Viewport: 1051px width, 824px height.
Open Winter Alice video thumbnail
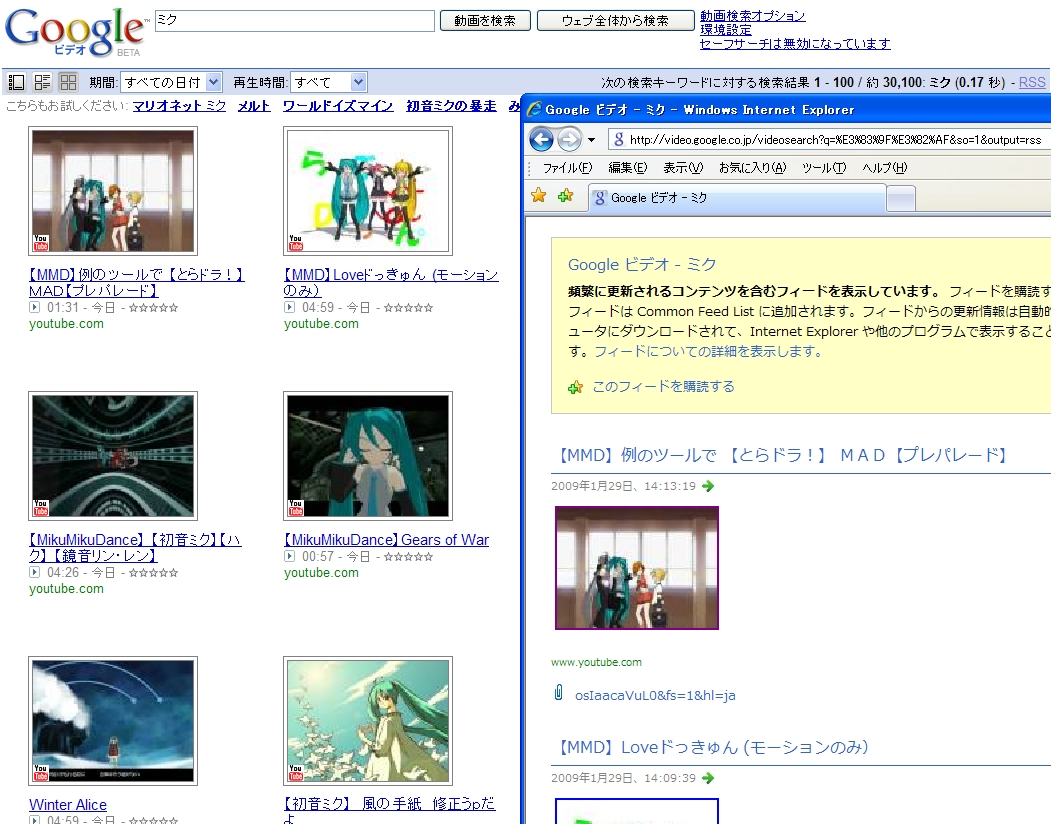(113, 721)
